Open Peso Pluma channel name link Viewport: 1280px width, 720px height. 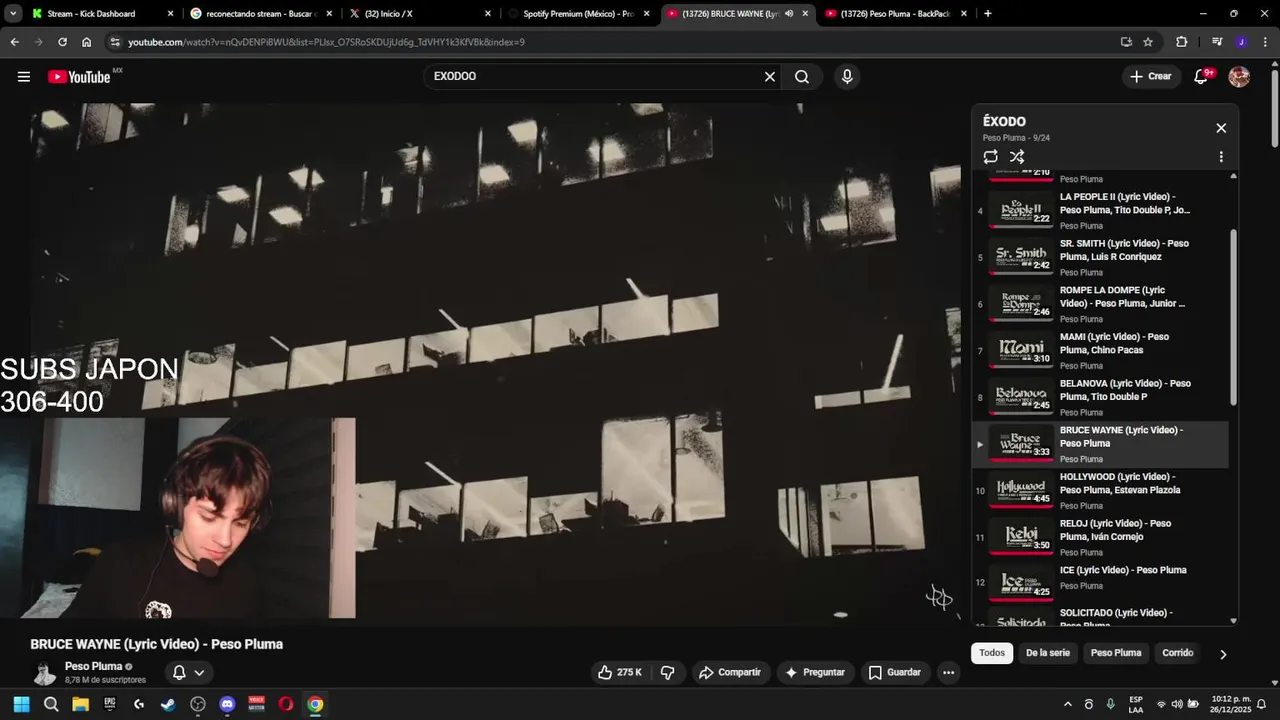tap(94, 666)
